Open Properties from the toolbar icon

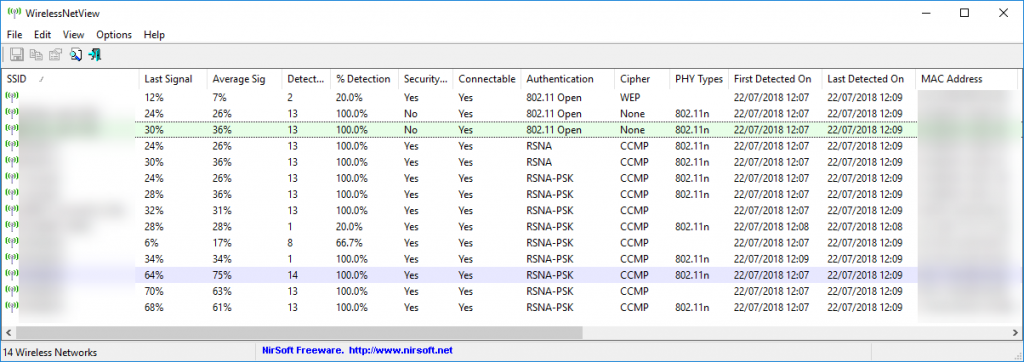point(56,55)
